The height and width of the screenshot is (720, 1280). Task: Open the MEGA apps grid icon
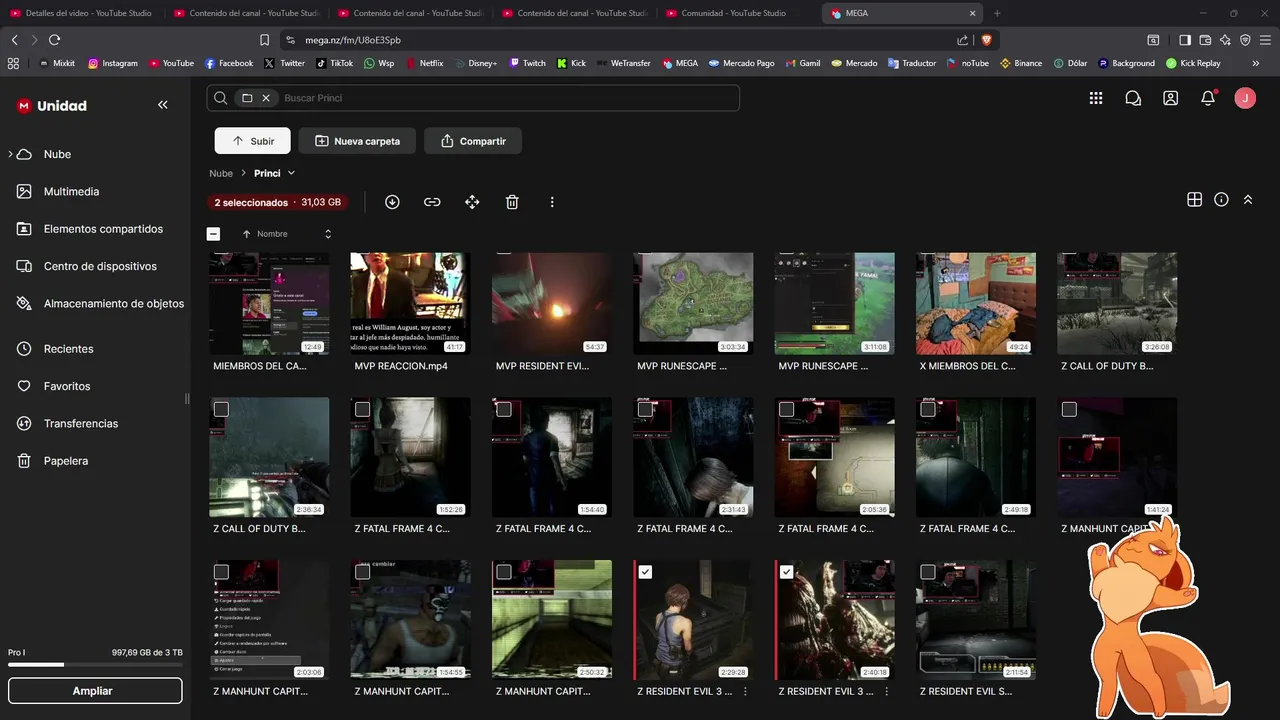(1096, 98)
